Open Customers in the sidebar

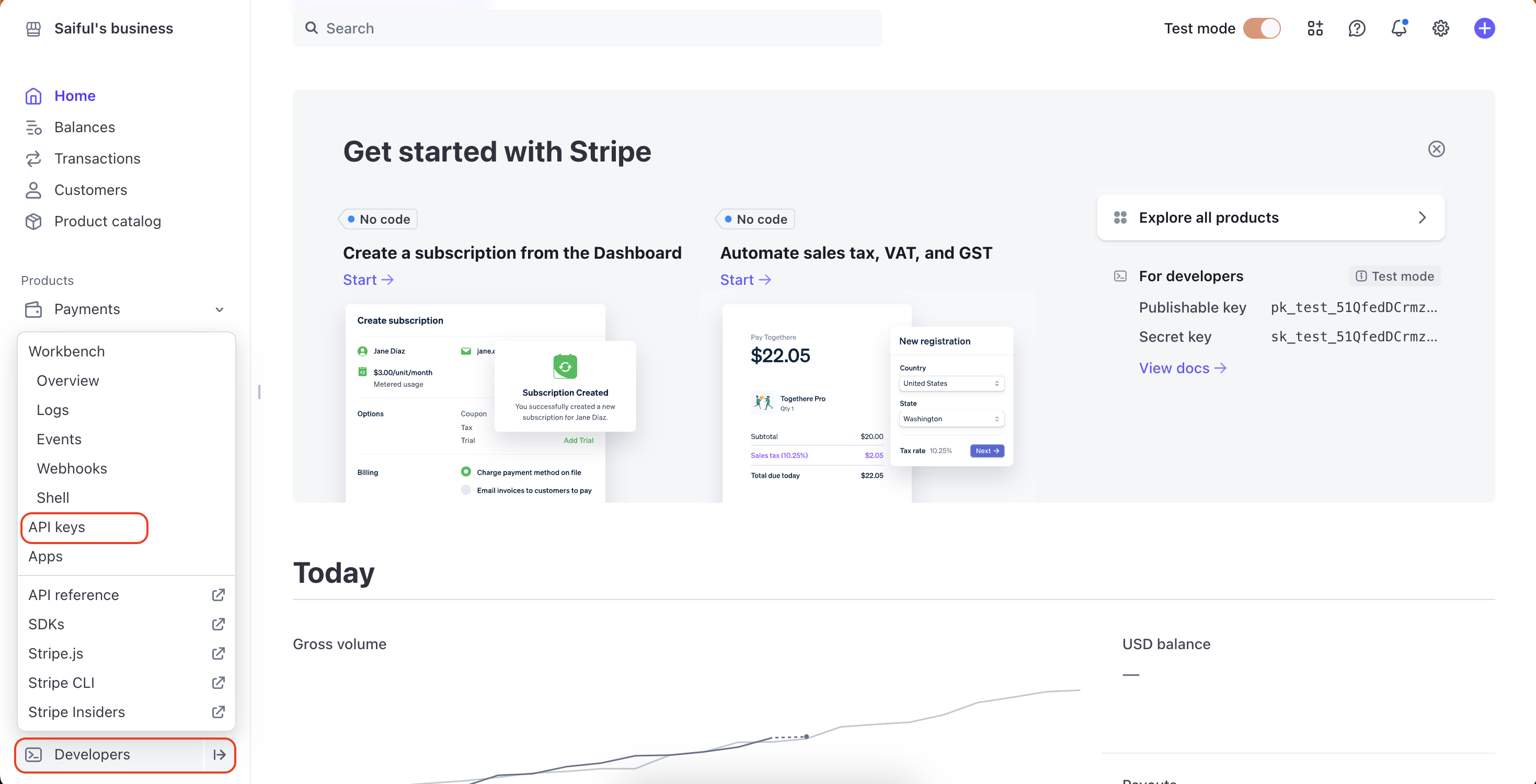coord(90,190)
